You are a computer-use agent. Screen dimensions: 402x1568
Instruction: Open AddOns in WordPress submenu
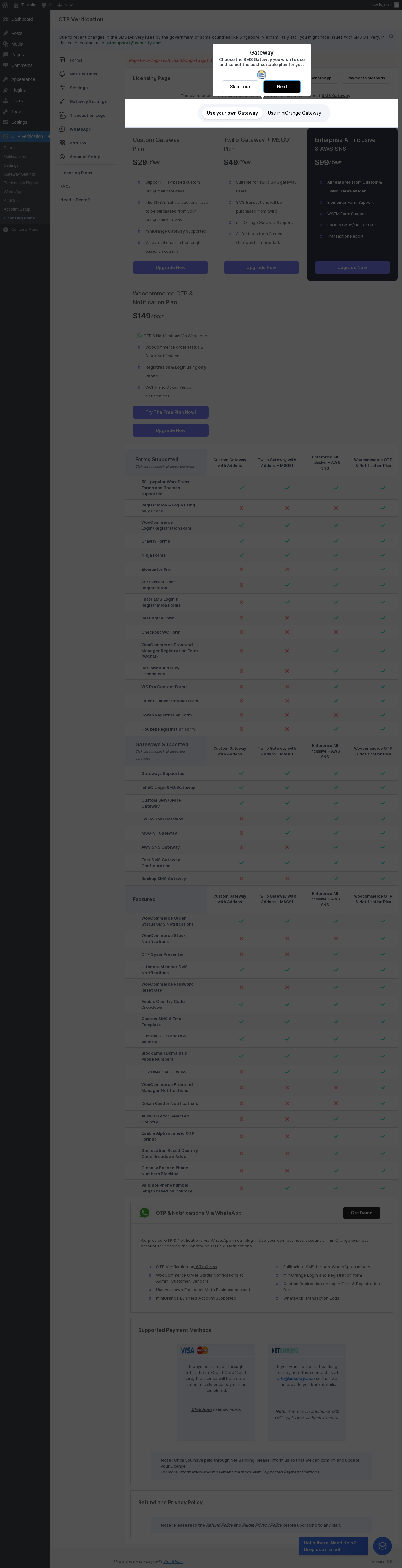pos(11,200)
